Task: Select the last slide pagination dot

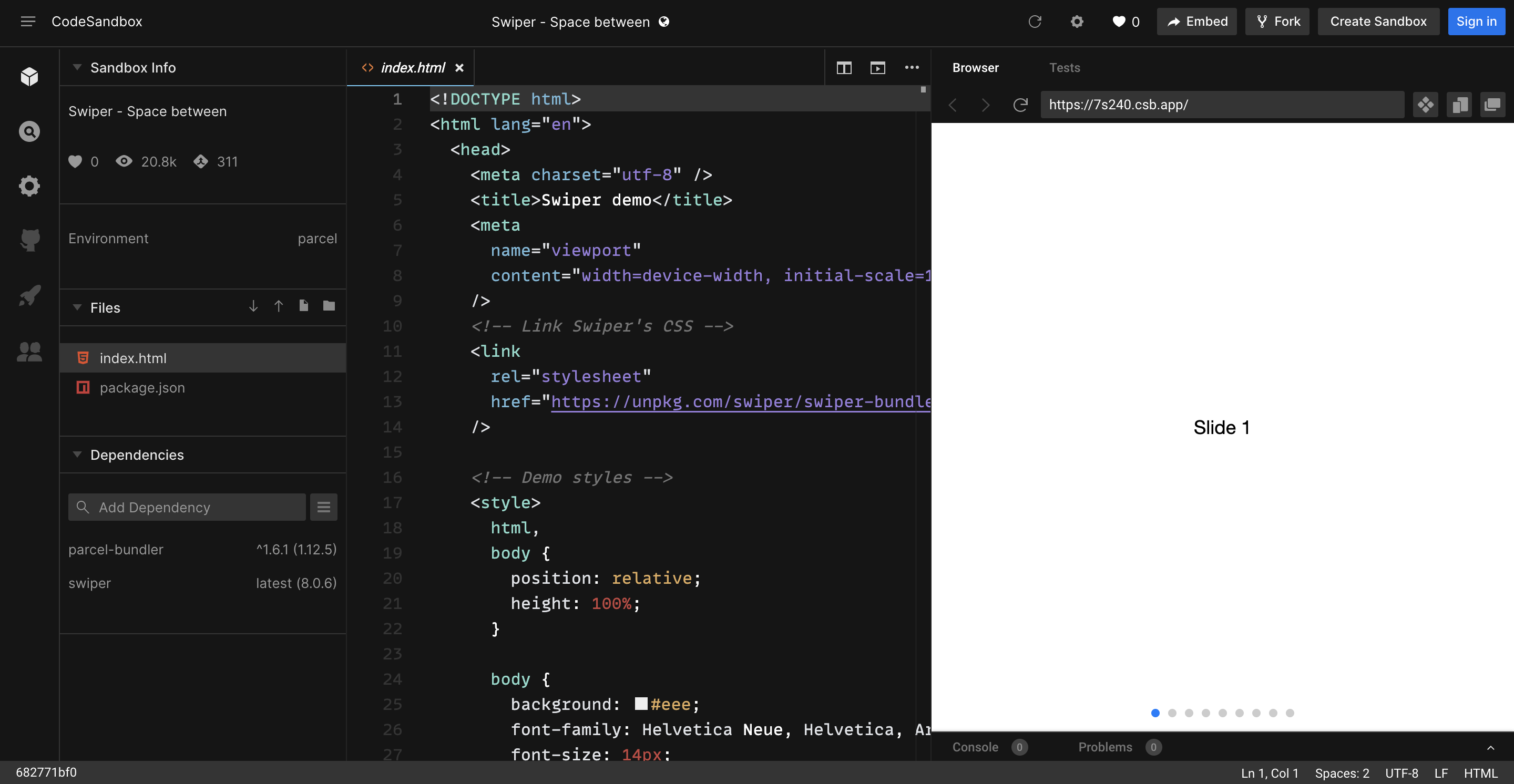Action: click(x=1290, y=713)
